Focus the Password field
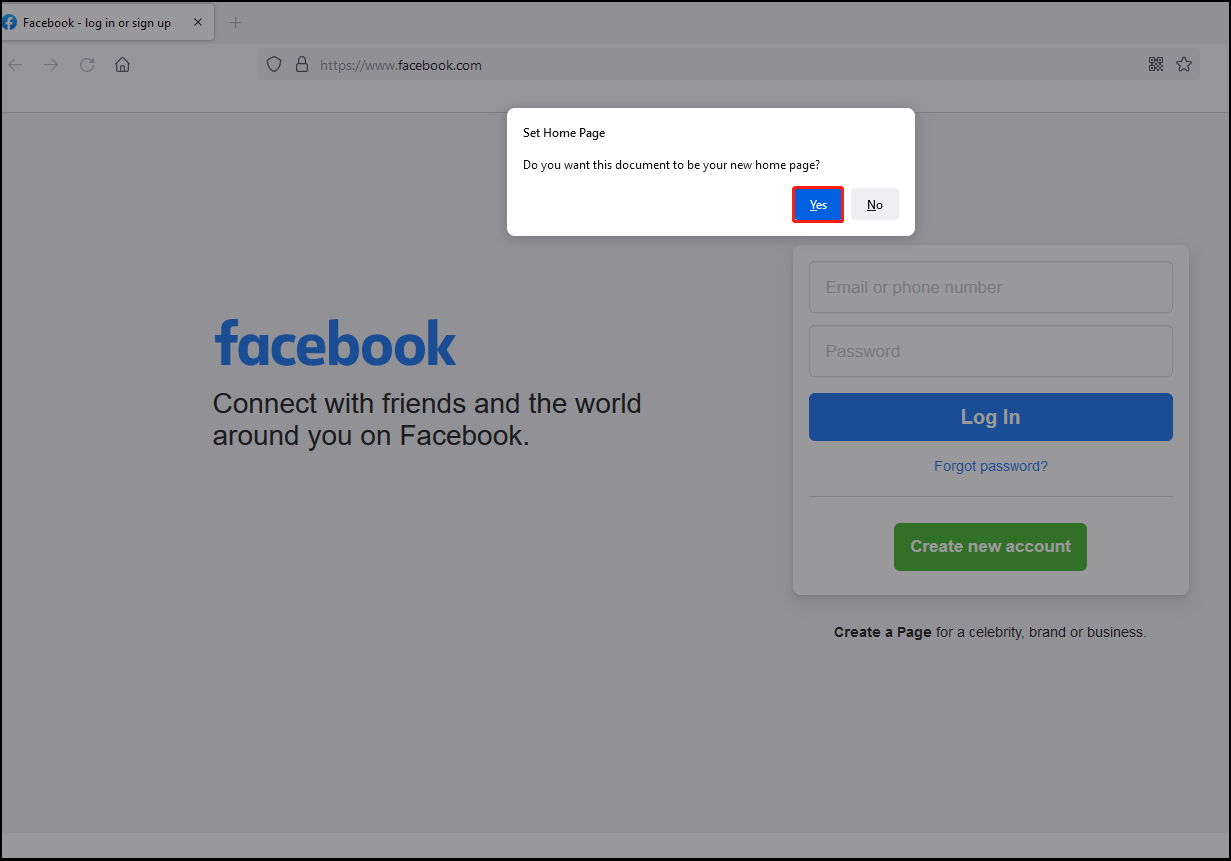The image size is (1231, 861). tap(991, 351)
